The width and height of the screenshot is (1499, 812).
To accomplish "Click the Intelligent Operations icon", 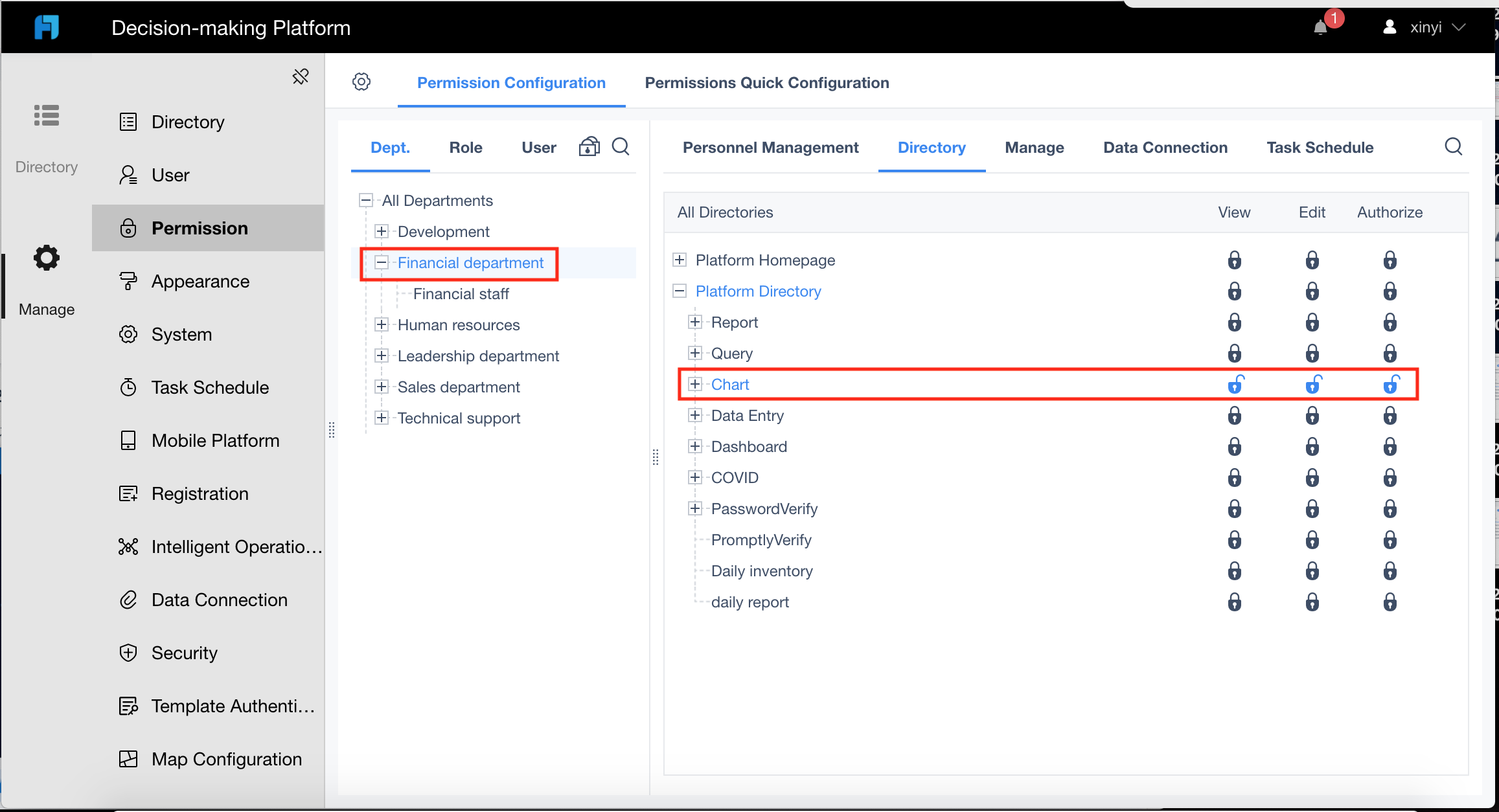I will 128,547.
